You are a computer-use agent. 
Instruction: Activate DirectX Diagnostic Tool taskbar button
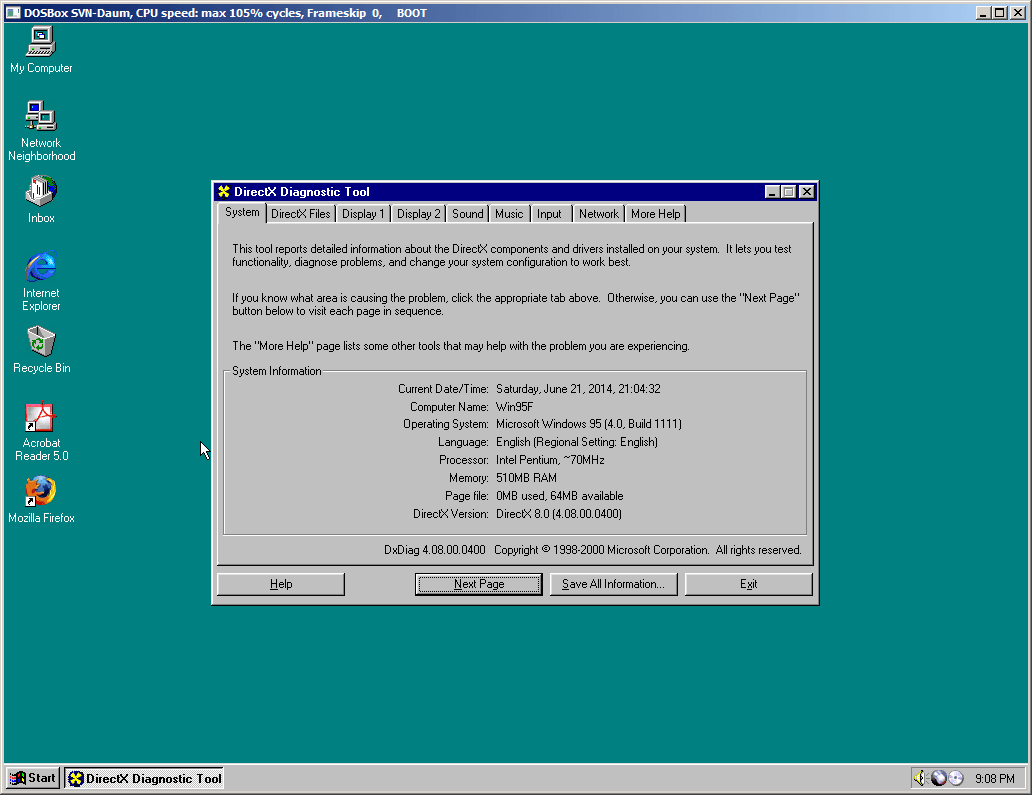(144, 778)
